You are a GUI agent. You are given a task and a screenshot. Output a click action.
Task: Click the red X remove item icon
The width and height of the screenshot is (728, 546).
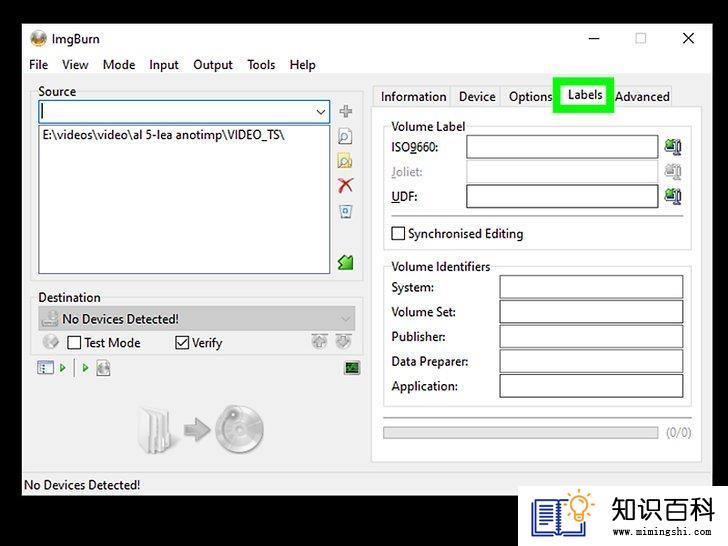[345, 186]
